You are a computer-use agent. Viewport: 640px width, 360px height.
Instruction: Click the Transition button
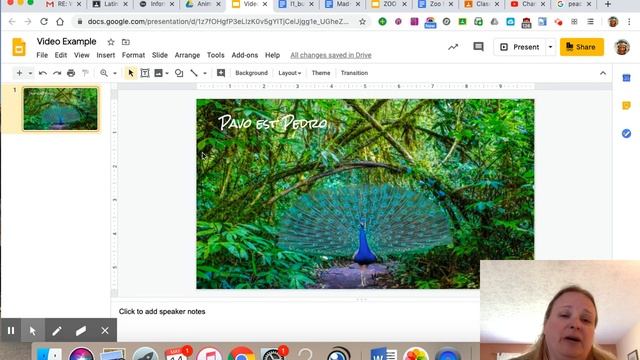pyautogui.click(x=354, y=73)
